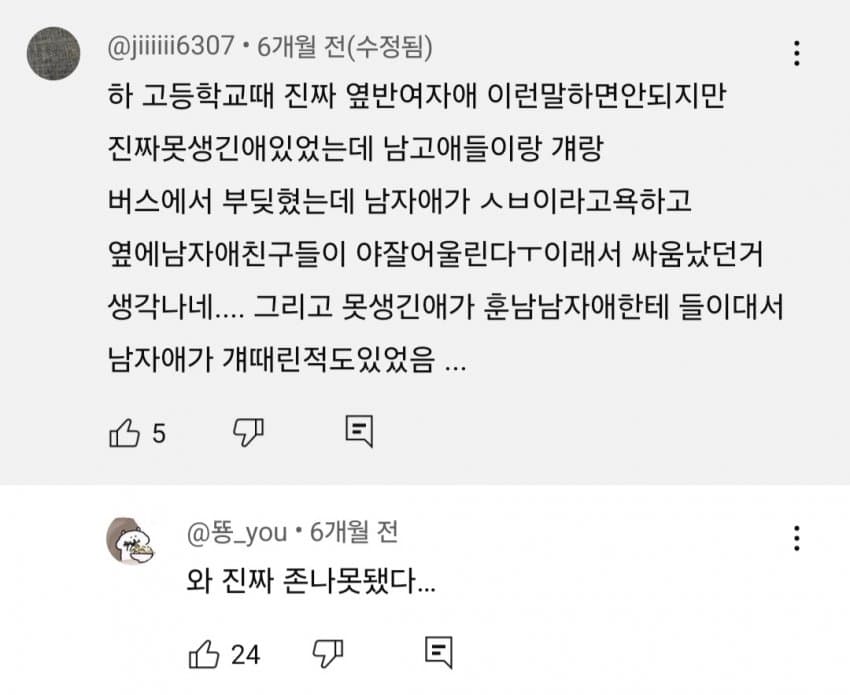Open reply box for @jiiiiii6307's comment

pos(359,432)
